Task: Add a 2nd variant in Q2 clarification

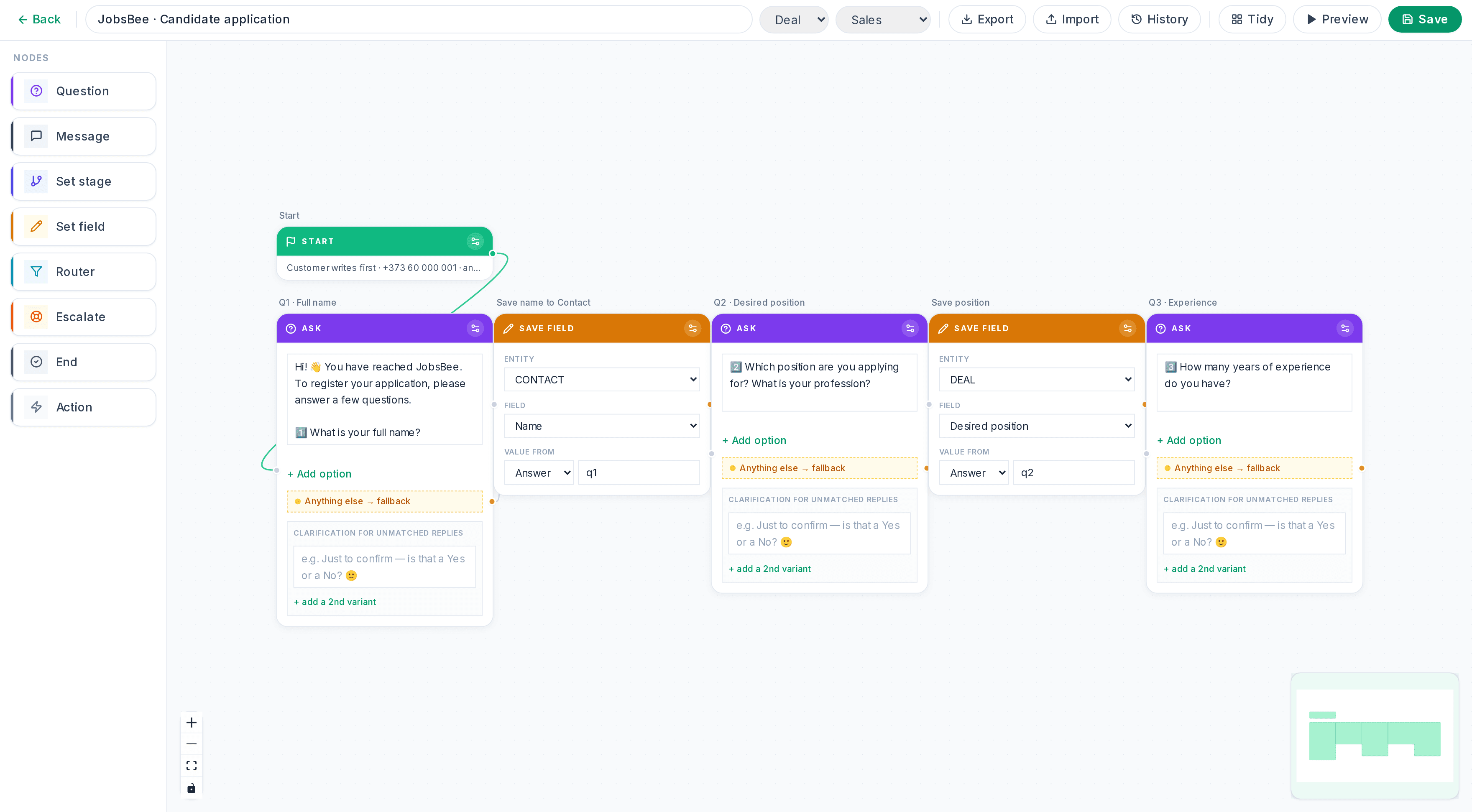Action: [x=770, y=569]
